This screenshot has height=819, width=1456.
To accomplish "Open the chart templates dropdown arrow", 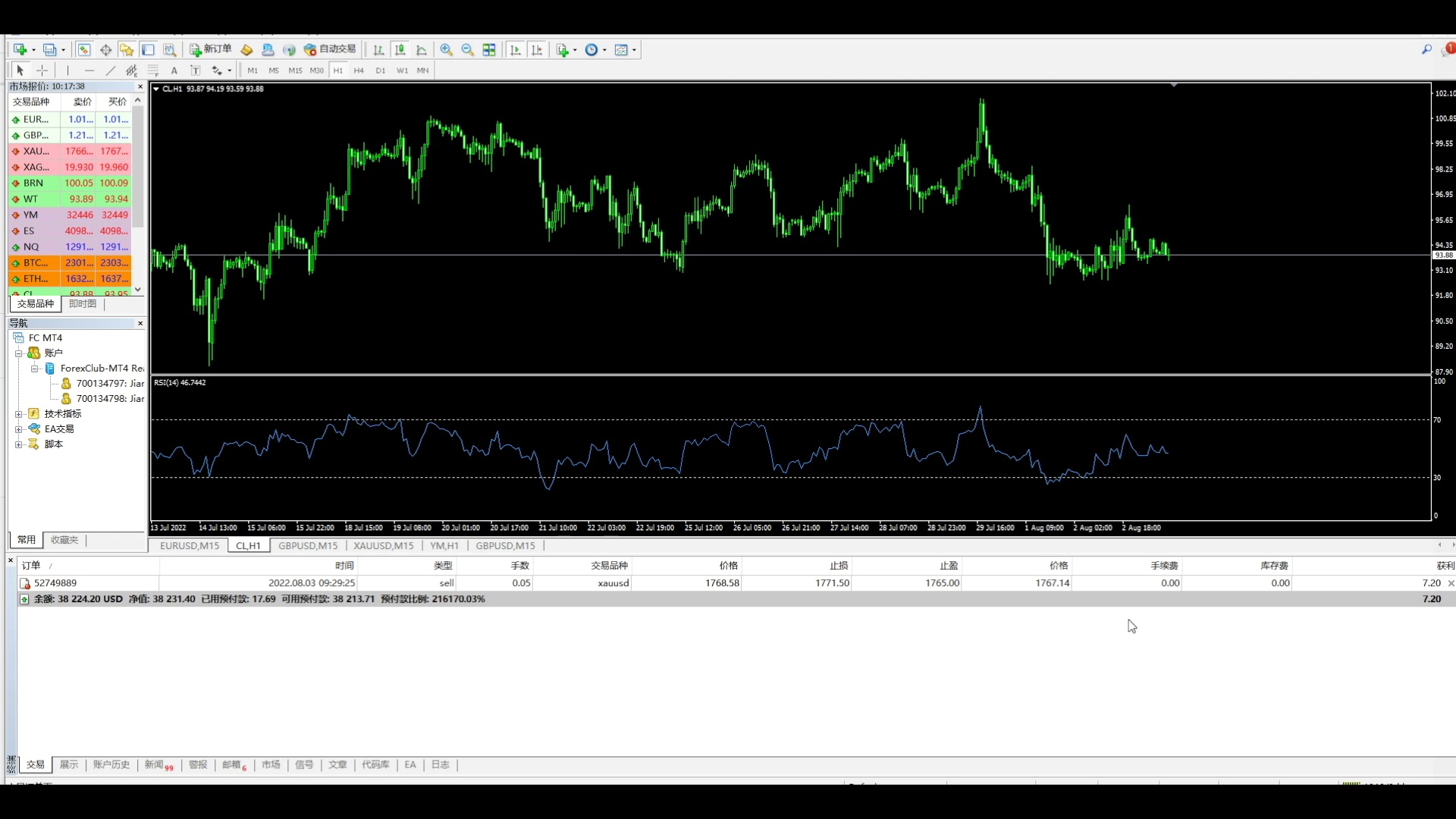I will [635, 50].
